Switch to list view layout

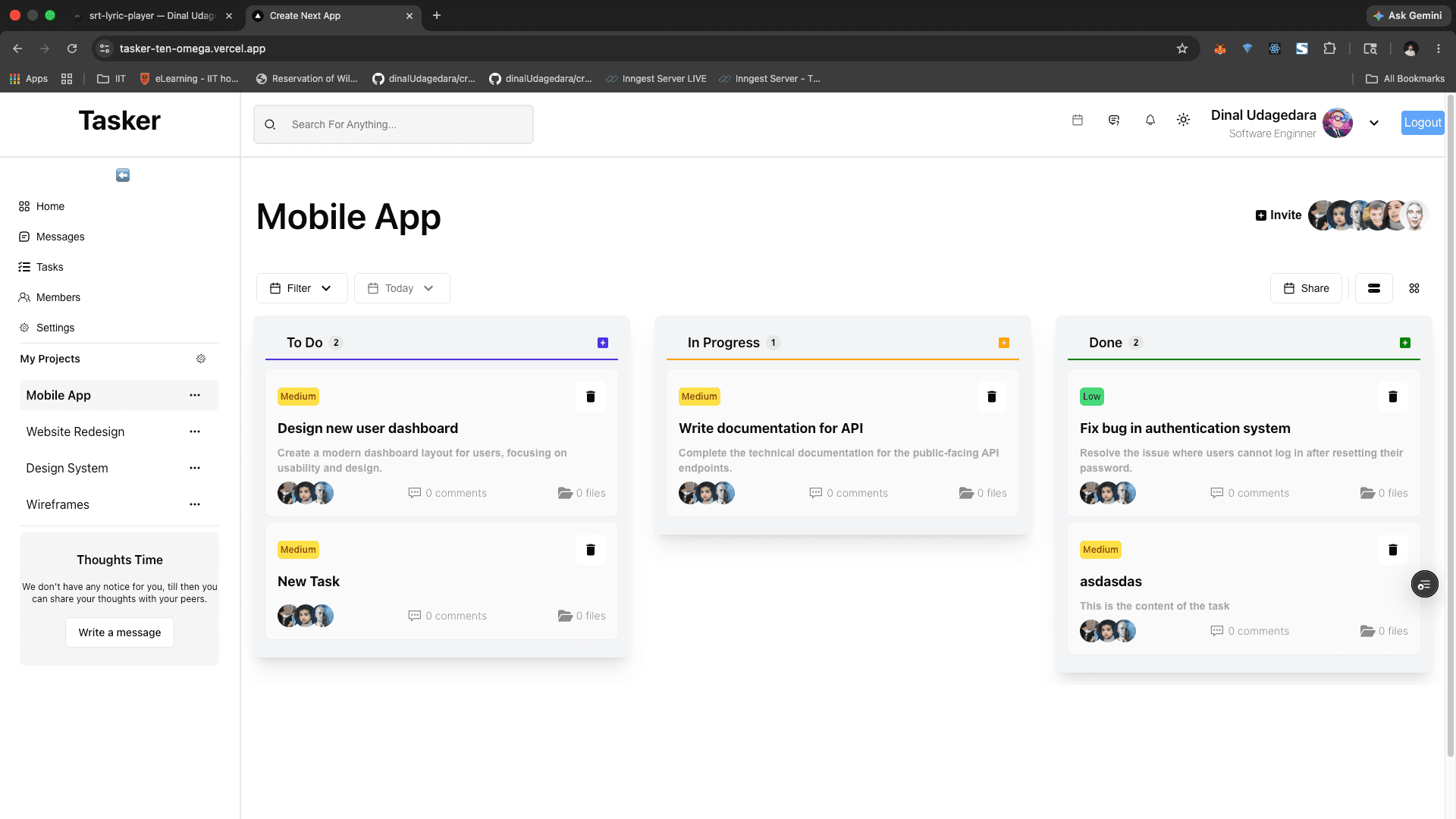pos(1374,288)
